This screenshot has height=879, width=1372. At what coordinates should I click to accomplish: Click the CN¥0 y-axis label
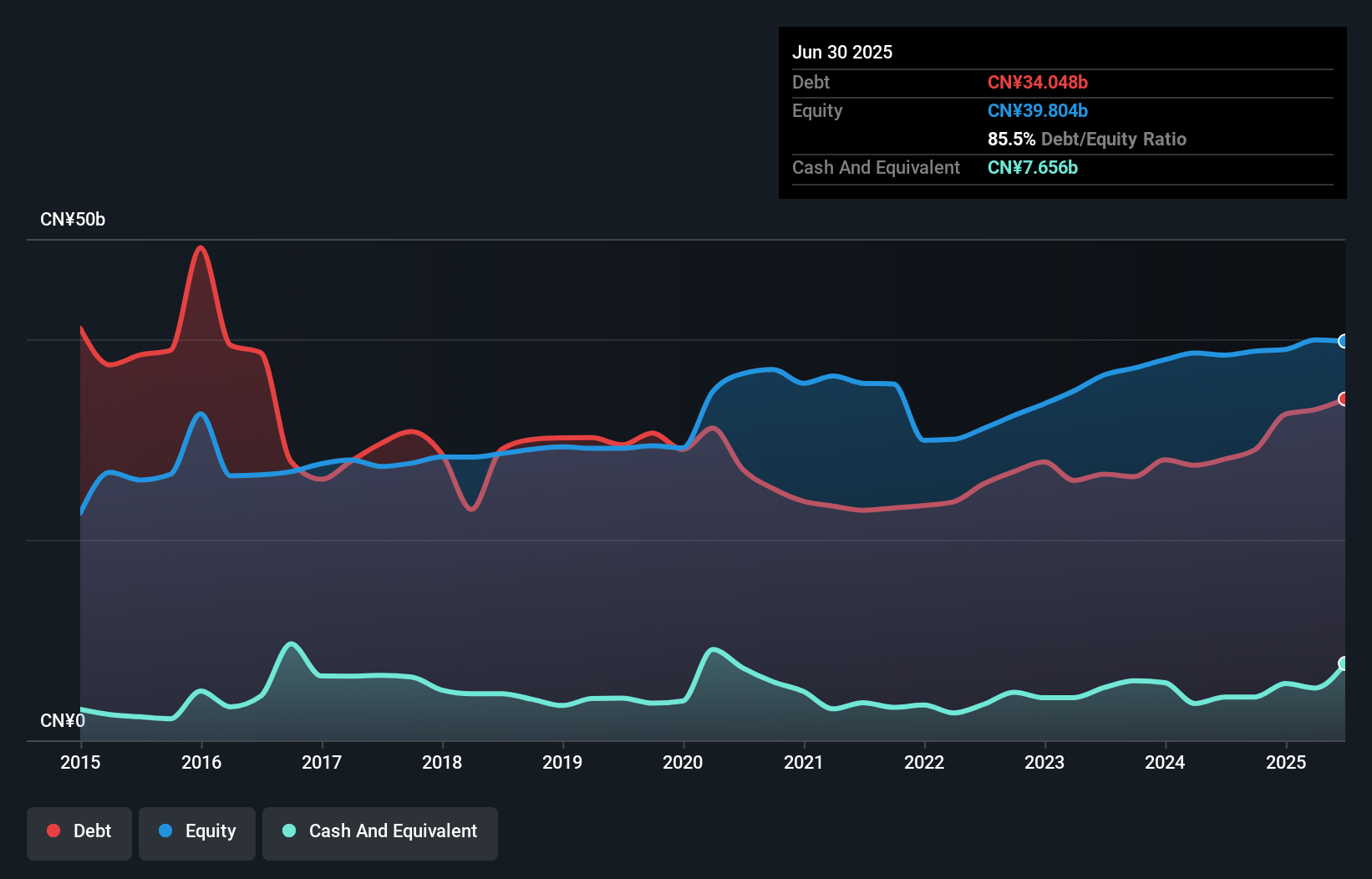point(63,720)
